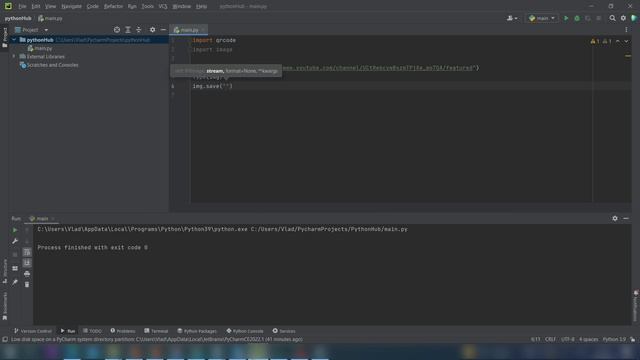Select main.py in the Project tree
Screen dimensions: 640x360
[40, 49]
